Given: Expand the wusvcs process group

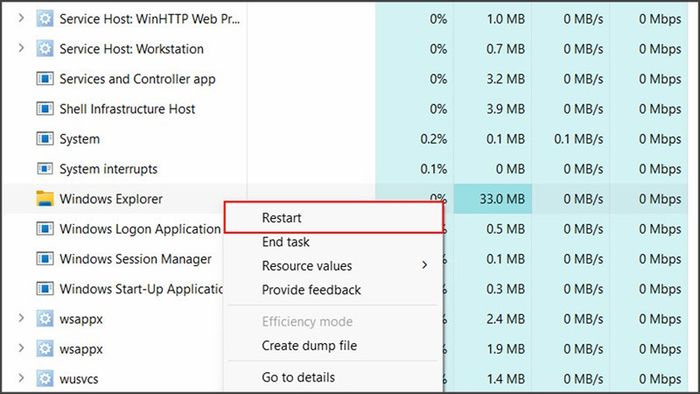Looking at the screenshot, I should [x=21, y=378].
